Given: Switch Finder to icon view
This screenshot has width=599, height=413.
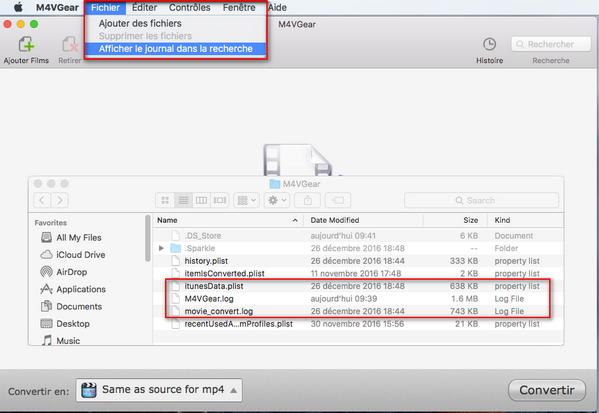Looking at the screenshot, I should (165, 200).
